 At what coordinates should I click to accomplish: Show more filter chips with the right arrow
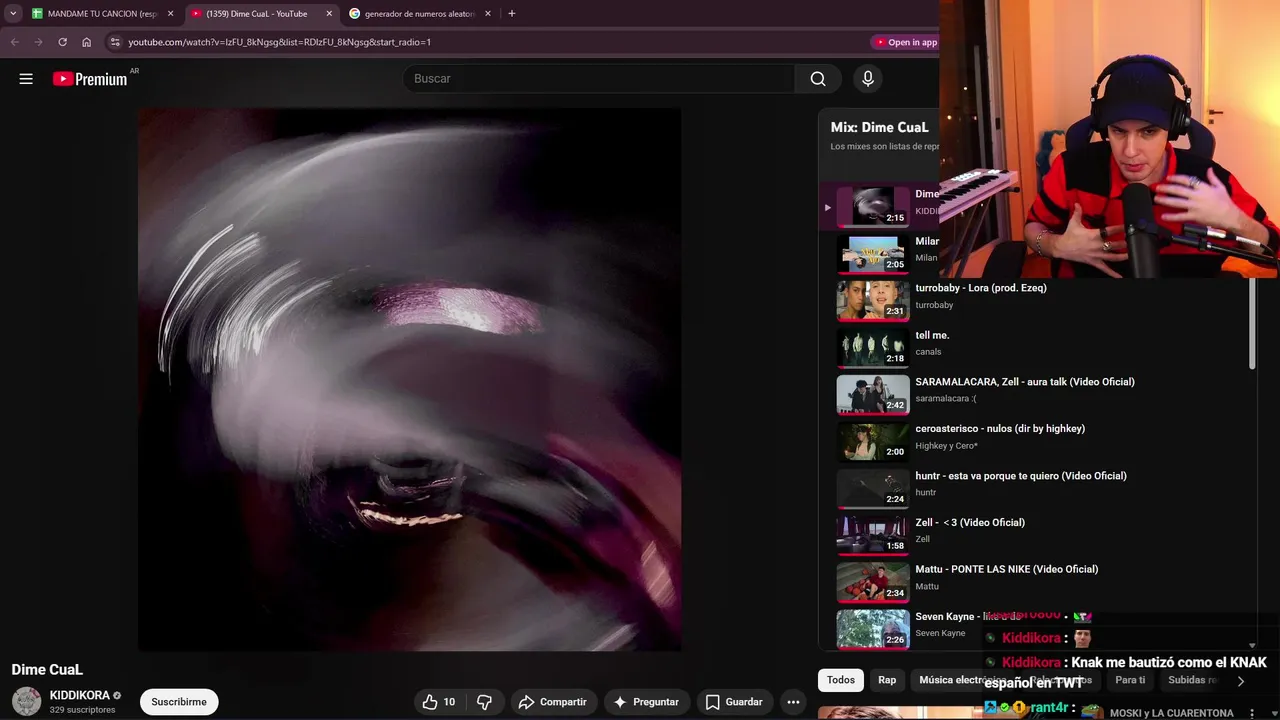click(1241, 681)
